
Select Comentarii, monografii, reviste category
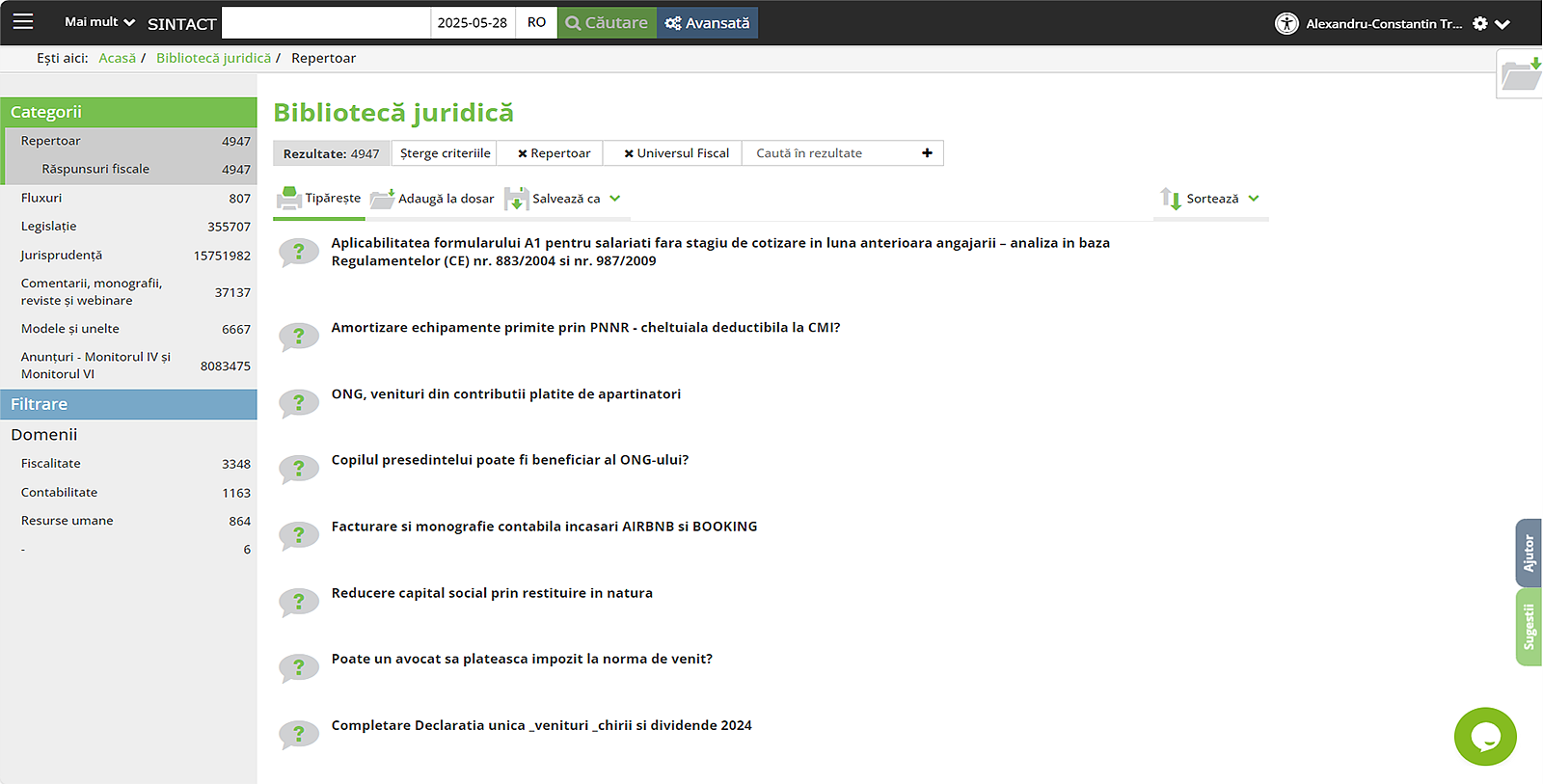click(130, 292)
